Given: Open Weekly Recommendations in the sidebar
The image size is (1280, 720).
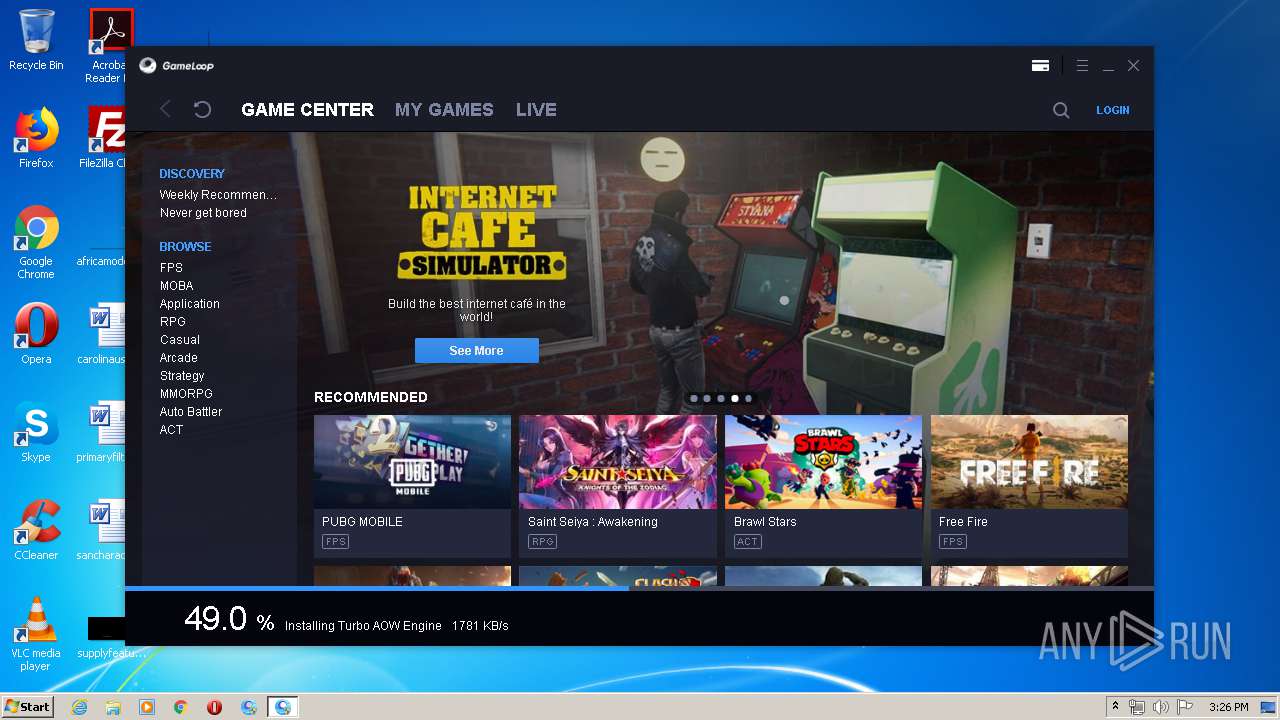Looking at the screenshot, I should pyautogui.click(x=218, y=195).
